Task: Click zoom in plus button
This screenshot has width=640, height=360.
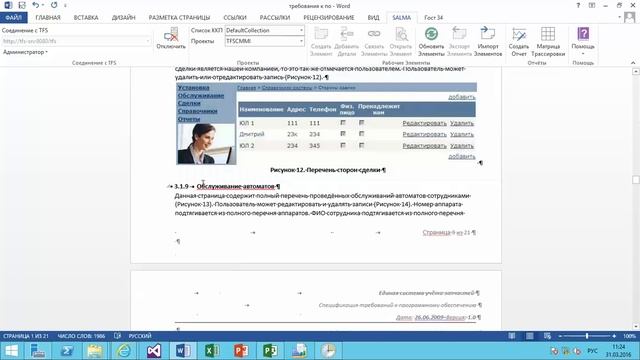Action: coord(614,336)
